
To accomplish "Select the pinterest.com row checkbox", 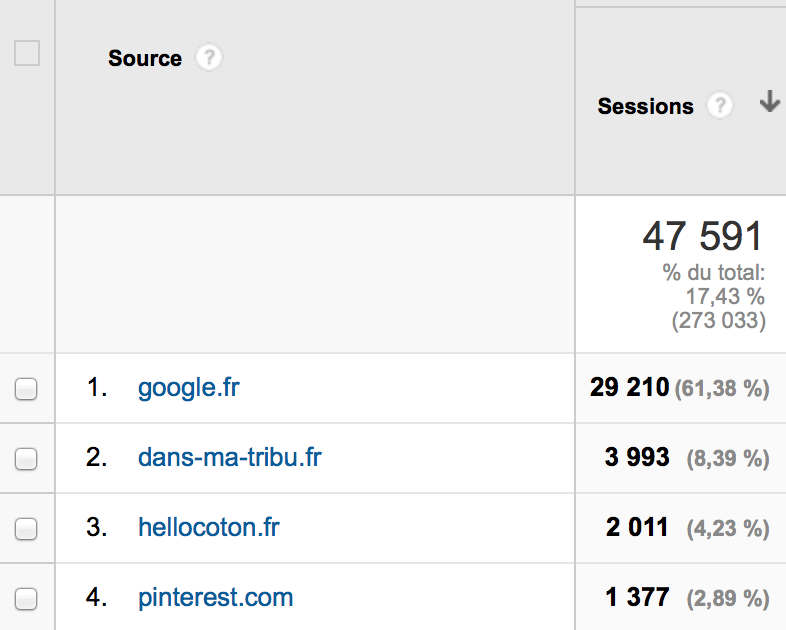I will coord(26,599).
